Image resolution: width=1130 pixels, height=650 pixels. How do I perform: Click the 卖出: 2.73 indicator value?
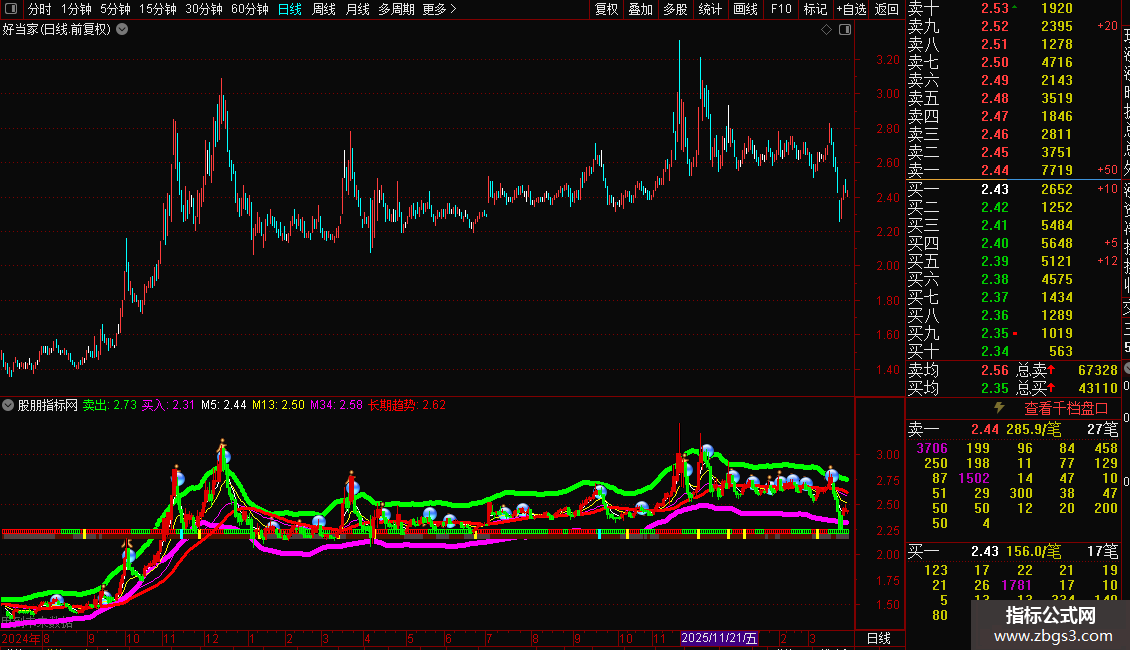pyautogui.click(x=110, y=405)
